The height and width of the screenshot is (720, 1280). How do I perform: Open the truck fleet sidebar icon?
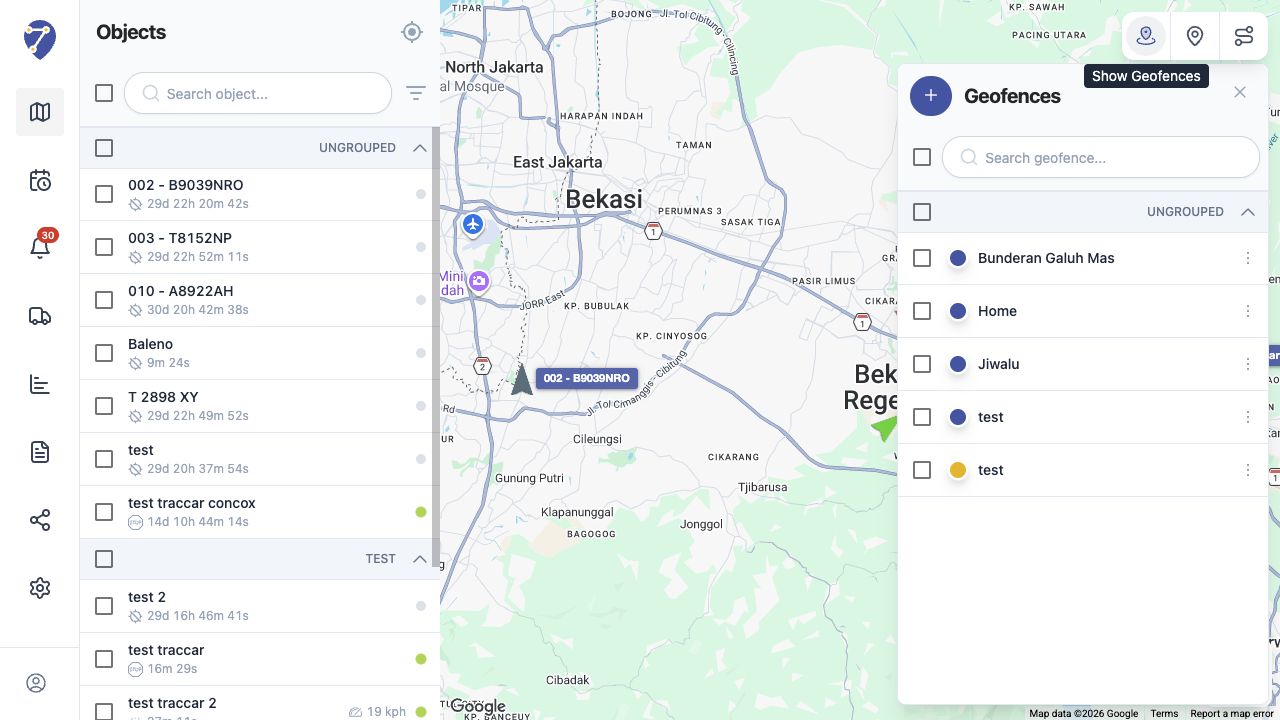click(x=40, y=316)
